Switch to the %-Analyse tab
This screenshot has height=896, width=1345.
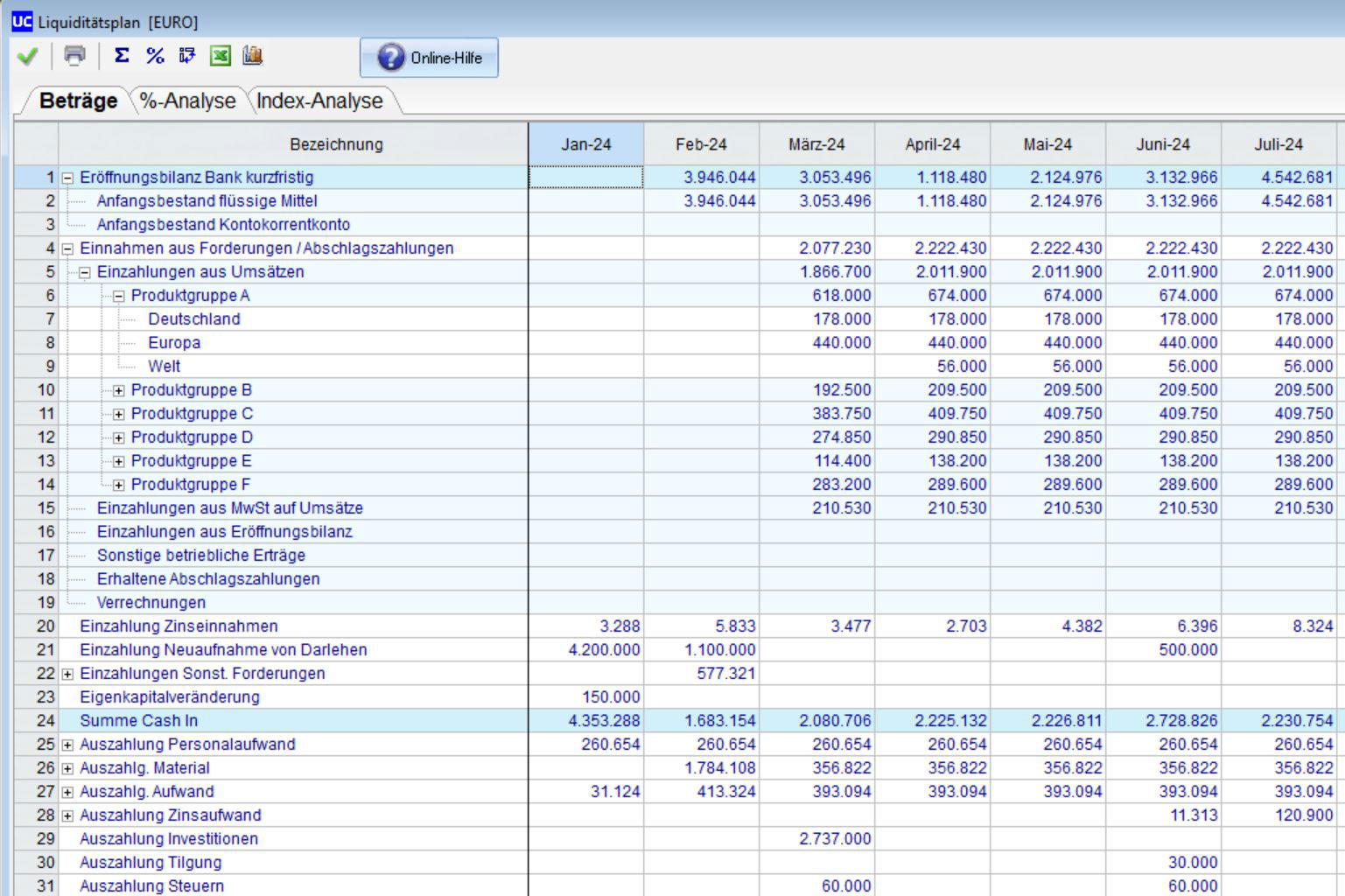(x=187, y=101)
